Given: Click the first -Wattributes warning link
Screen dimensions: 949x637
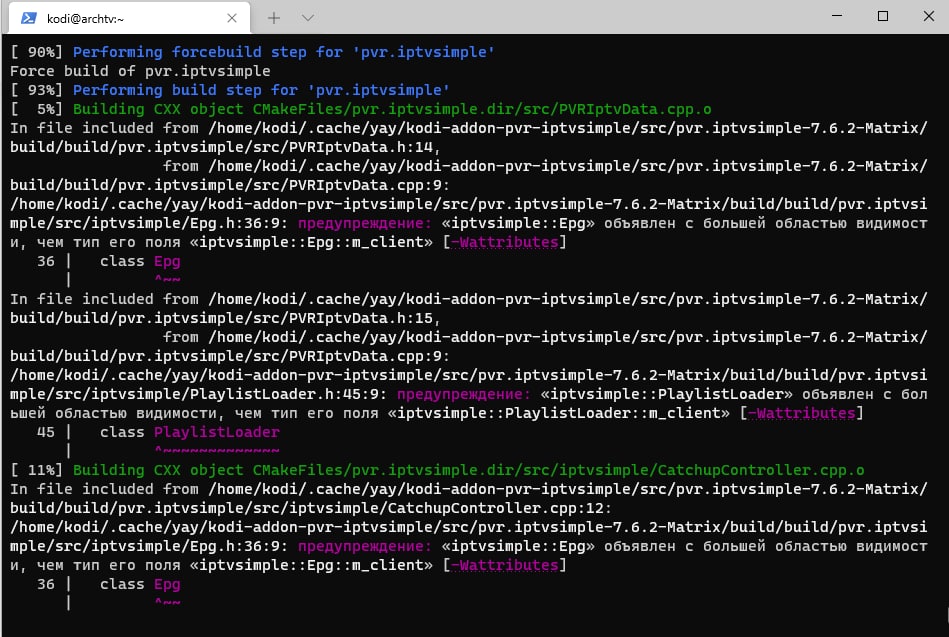Looking at the screenshot, I should pos(505,242).
